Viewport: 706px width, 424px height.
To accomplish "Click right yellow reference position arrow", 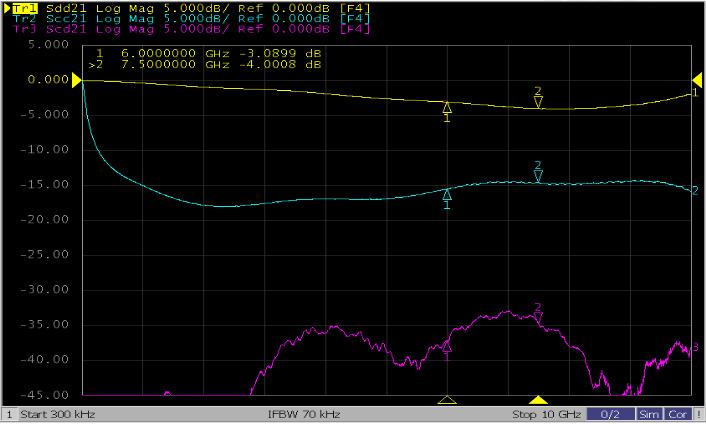I will pos(698,80).
